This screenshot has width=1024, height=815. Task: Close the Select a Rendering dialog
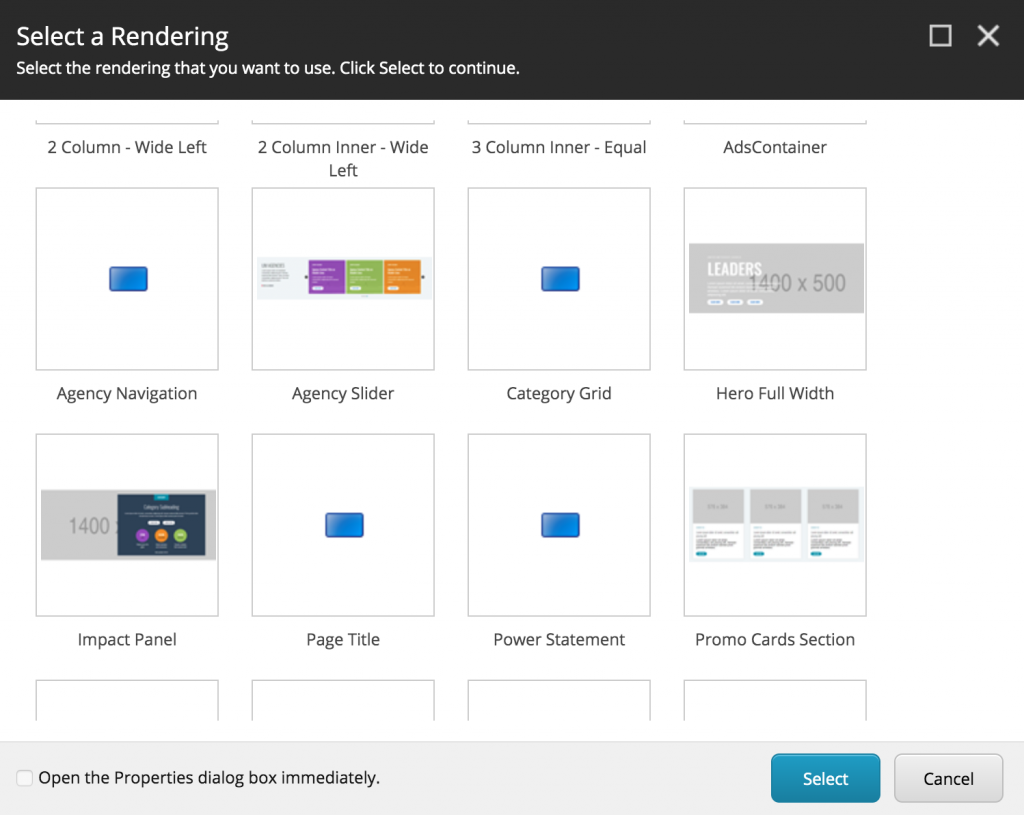988,35
